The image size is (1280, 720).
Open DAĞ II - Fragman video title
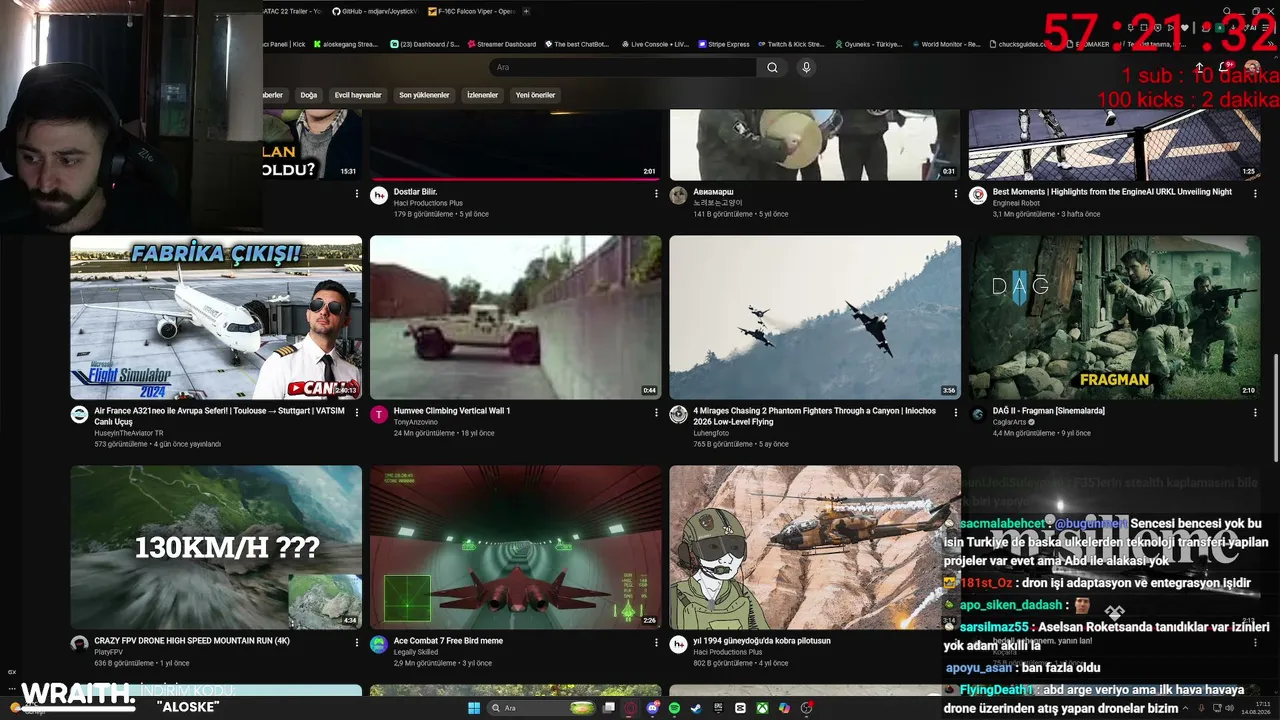(1049, 411)
